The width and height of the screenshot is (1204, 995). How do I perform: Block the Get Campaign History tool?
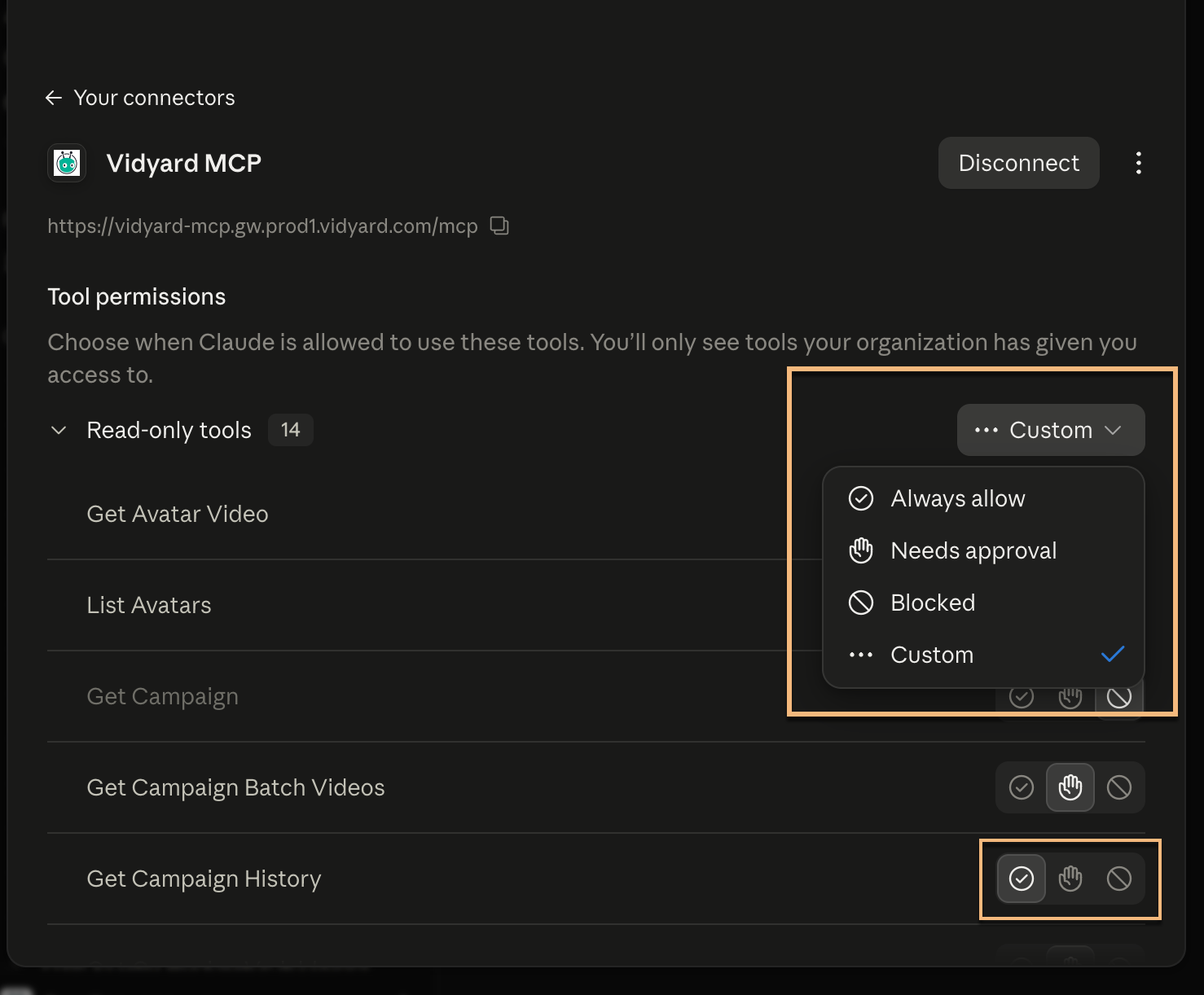click(1119, 879)
